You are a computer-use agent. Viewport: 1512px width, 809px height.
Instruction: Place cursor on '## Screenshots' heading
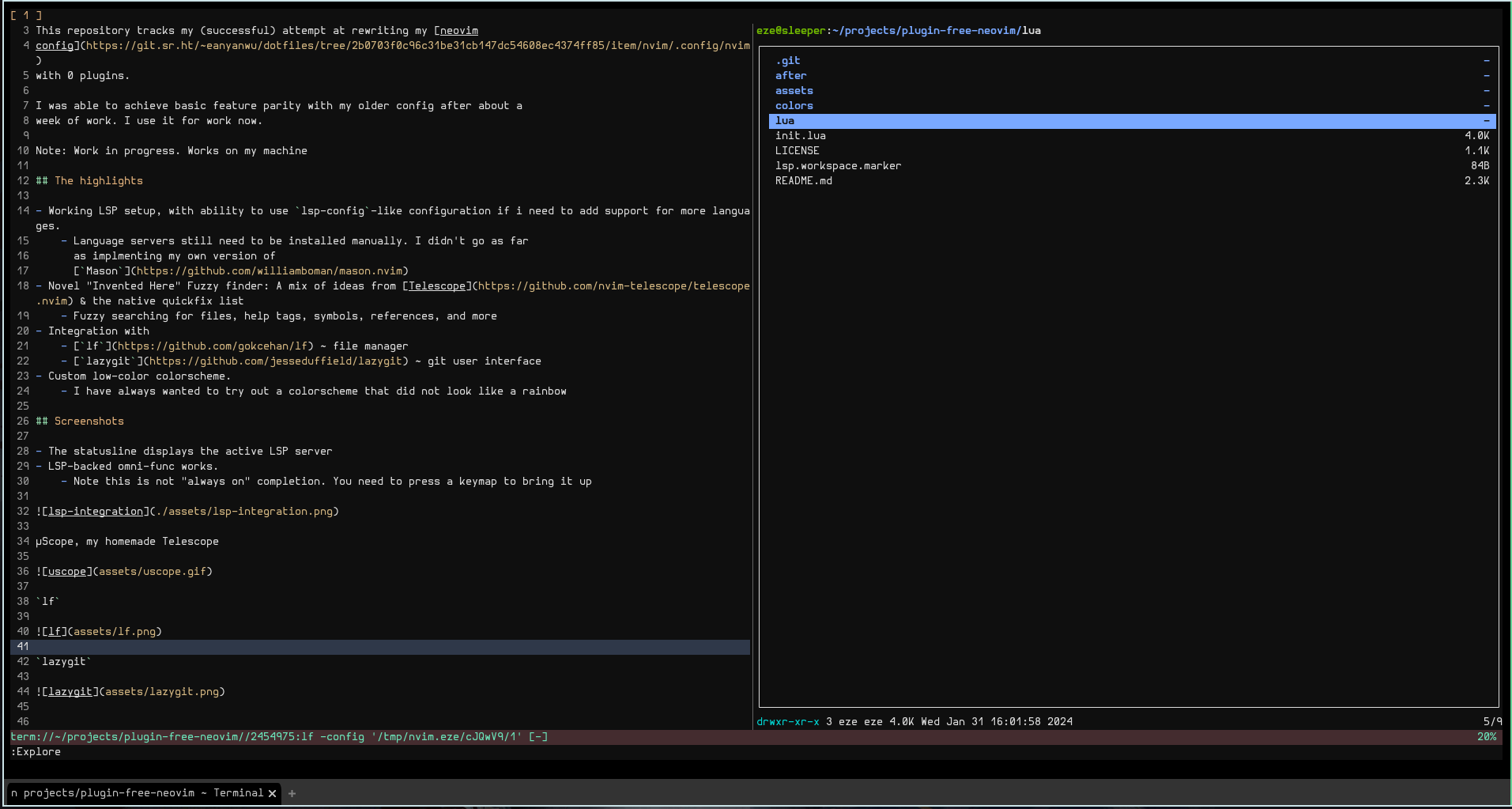tap(80, 422)
